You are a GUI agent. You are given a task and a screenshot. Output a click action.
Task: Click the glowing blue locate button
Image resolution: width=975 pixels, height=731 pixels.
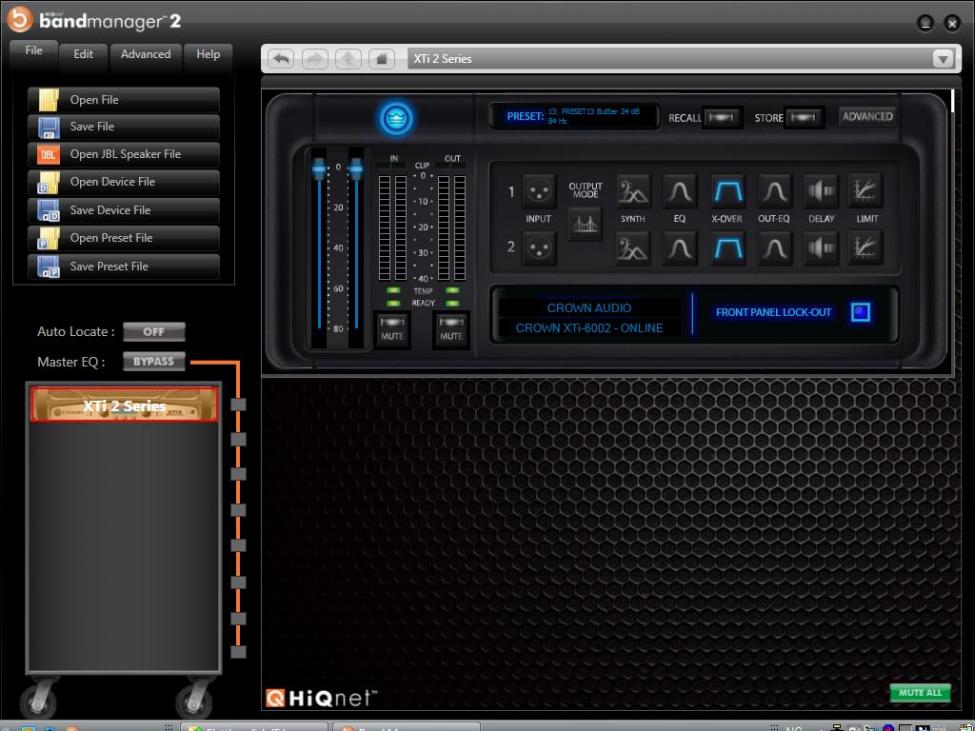tap(396, 117)
